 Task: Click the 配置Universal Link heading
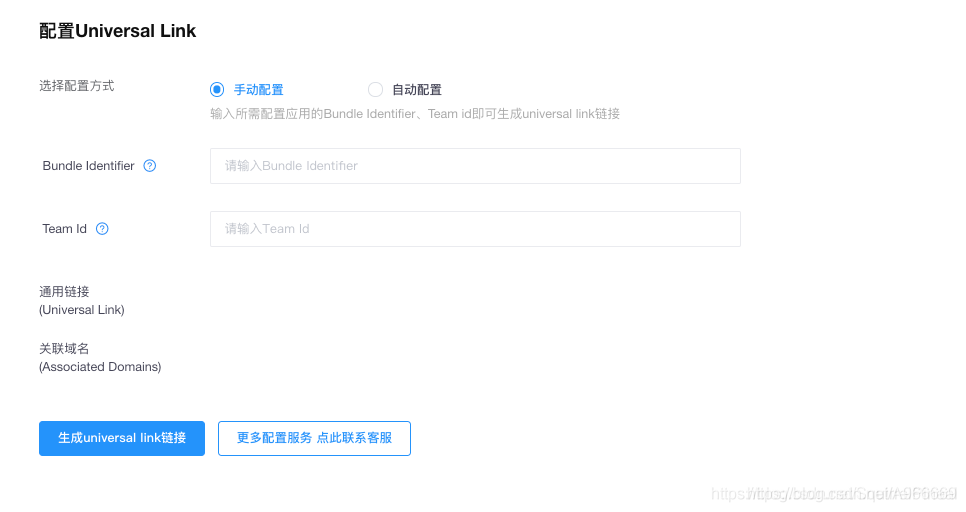(118, 31)
